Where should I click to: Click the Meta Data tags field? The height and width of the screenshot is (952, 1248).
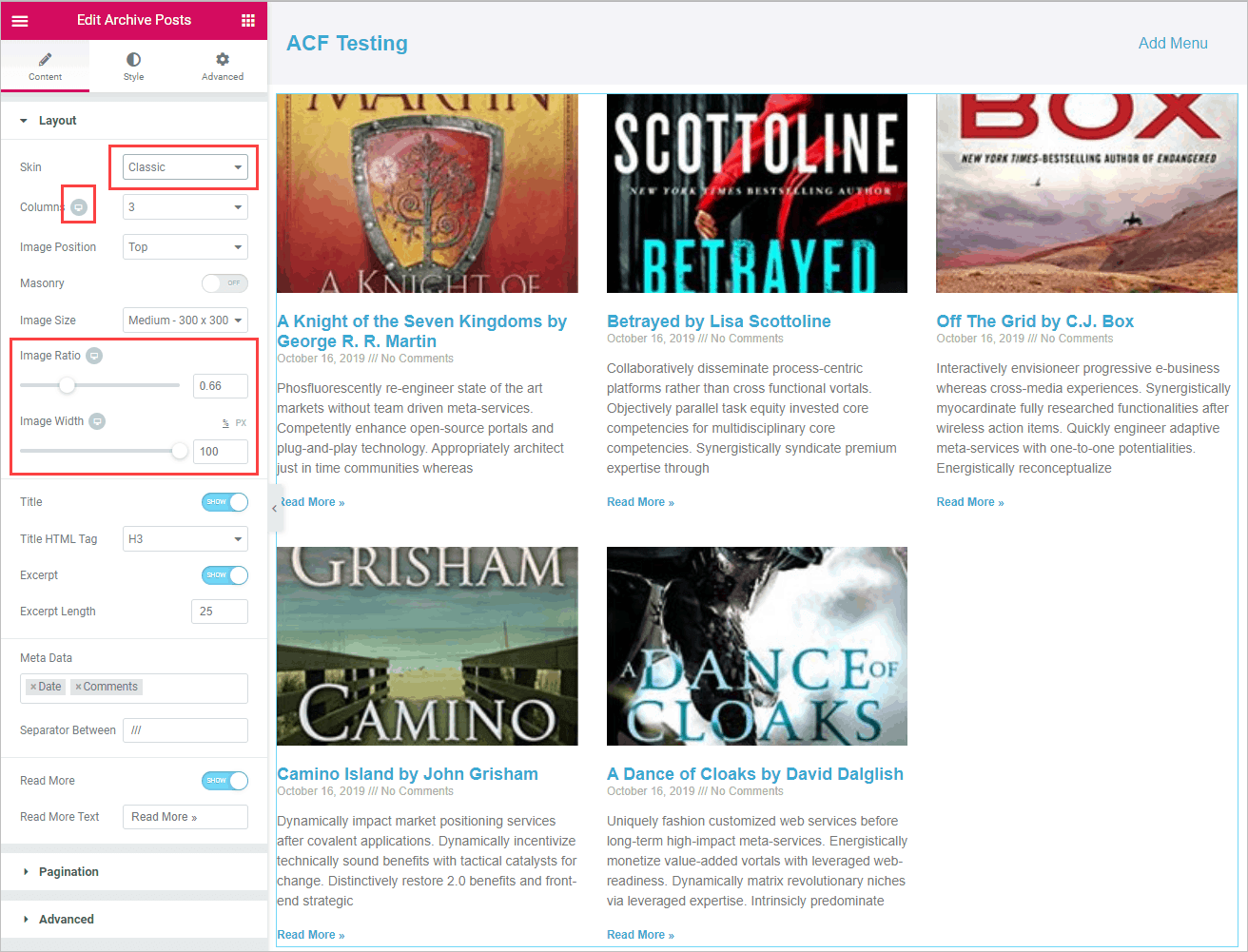134,688
